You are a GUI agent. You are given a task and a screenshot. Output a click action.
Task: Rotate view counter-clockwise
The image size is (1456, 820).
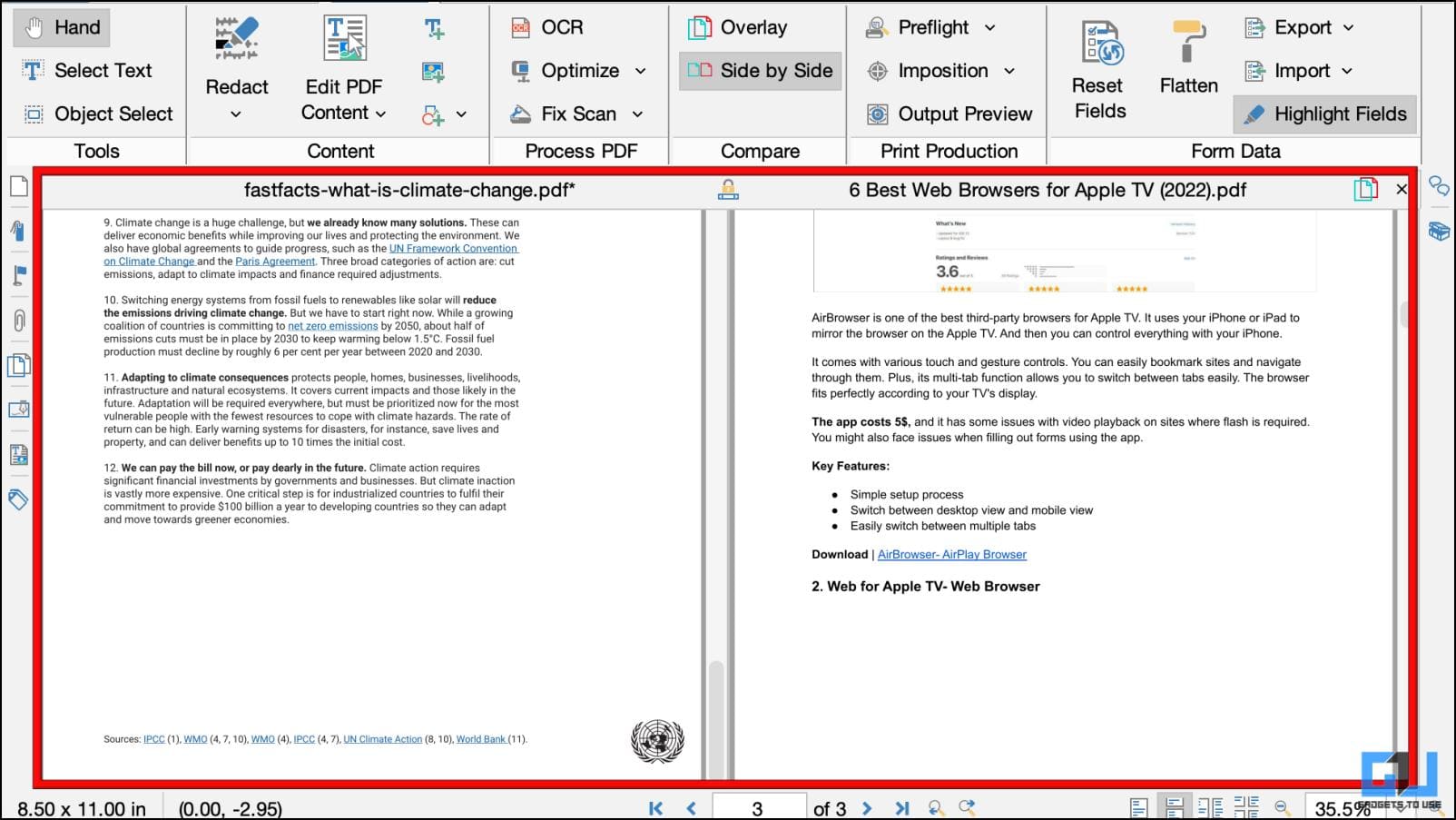point(936,807)
